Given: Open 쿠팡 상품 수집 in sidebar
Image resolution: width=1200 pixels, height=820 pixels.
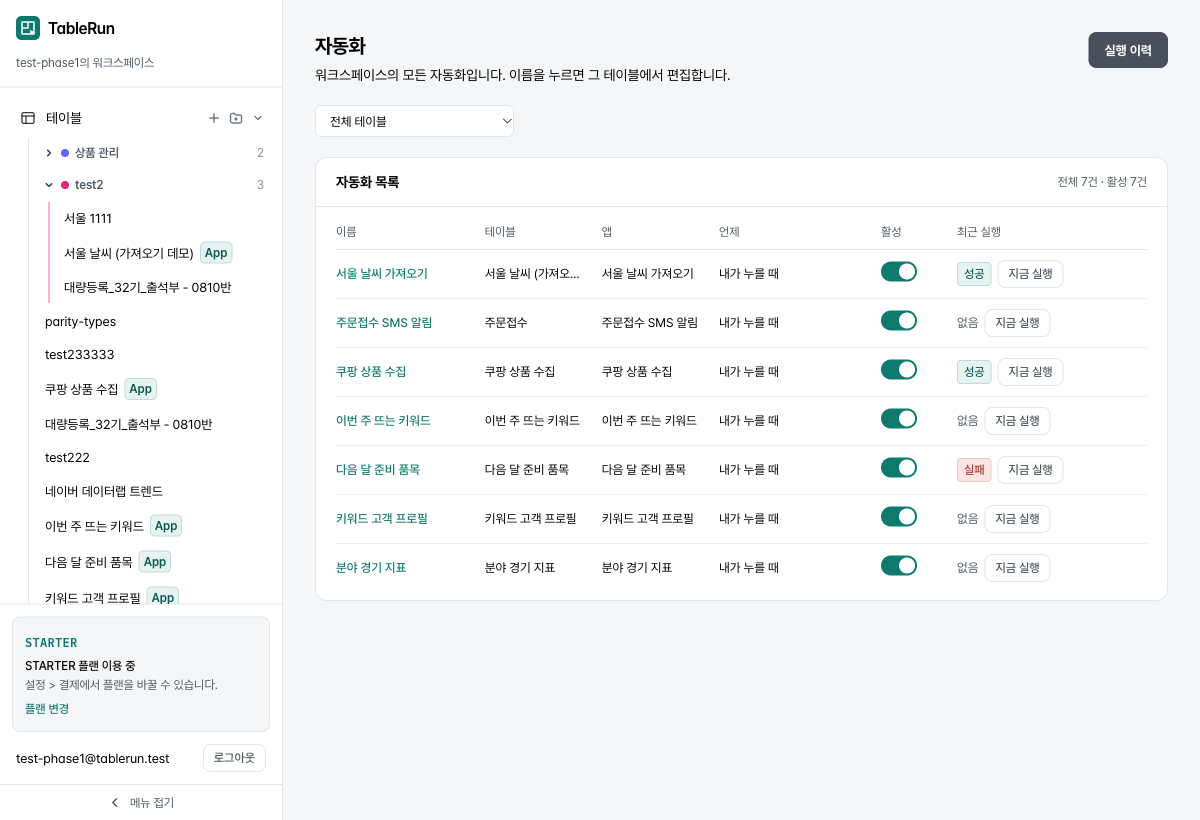Looking at the screenshot, I should 82,389.
